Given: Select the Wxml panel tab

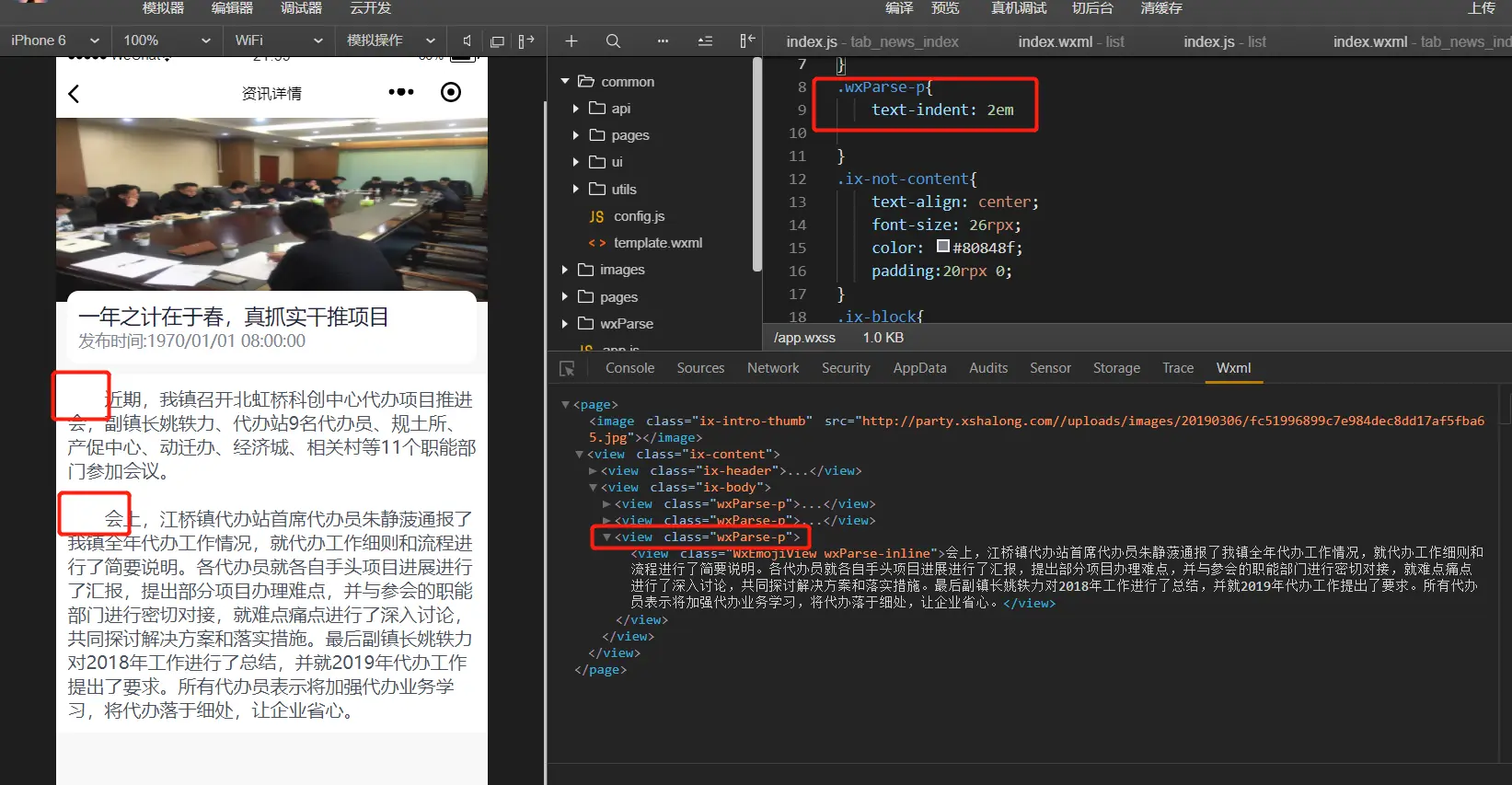Looking at the screenshot, I should pyautogui.click(x=1233, y=368).
